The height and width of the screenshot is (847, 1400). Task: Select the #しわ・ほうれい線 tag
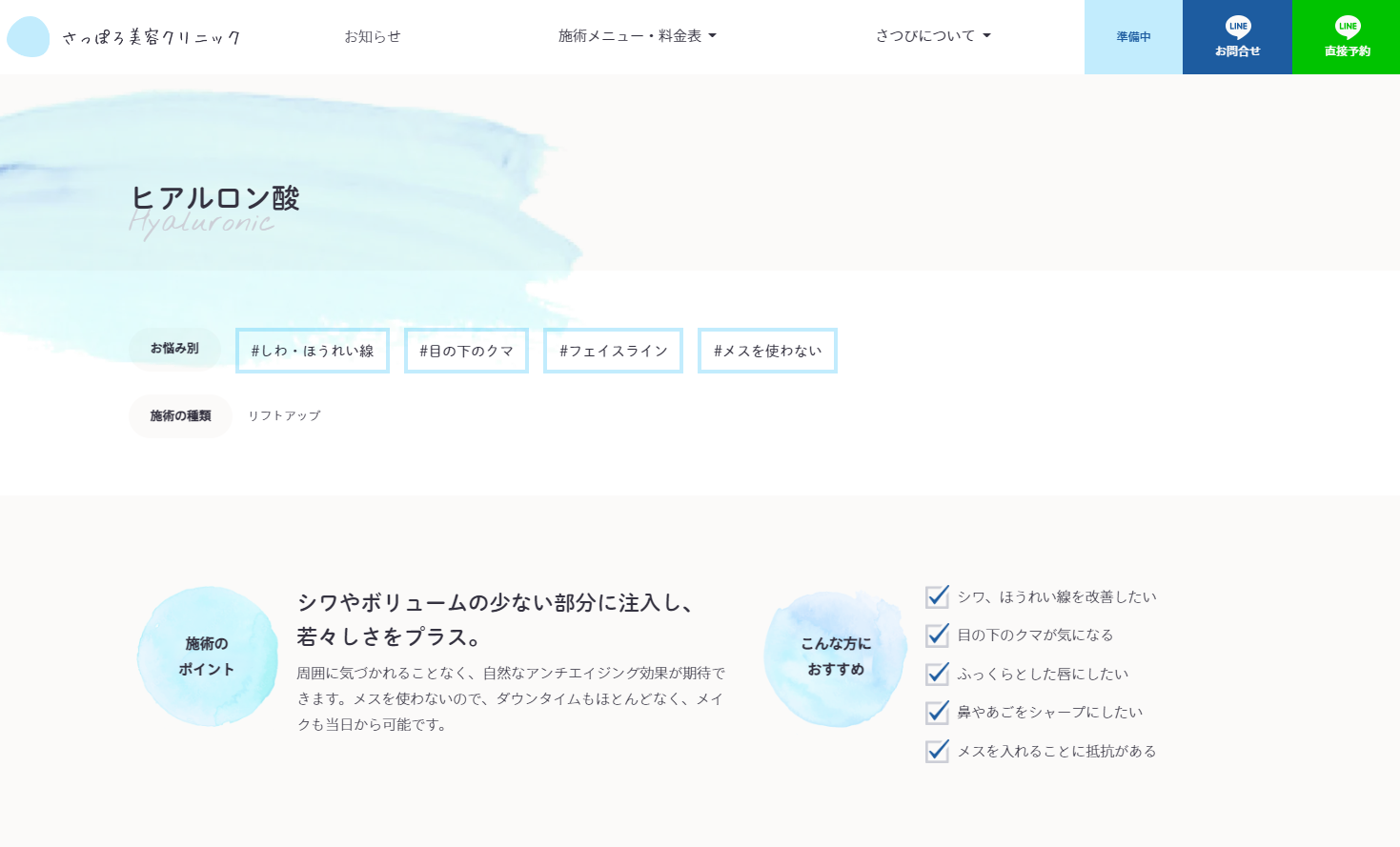(x=312, y=350)
